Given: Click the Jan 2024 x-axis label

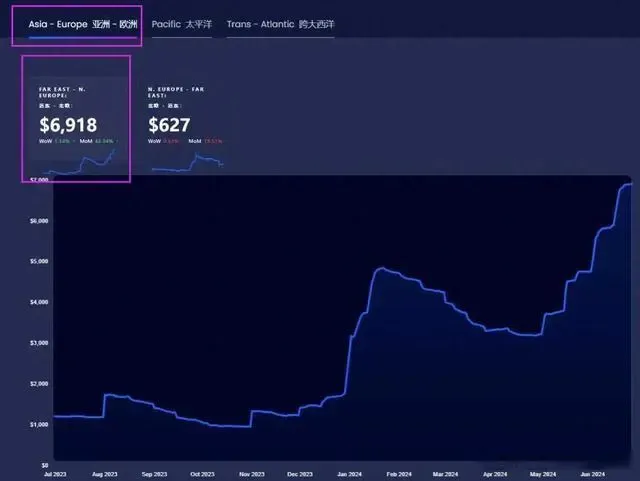Looking at the screenshot, I should [x=349, y=474].
